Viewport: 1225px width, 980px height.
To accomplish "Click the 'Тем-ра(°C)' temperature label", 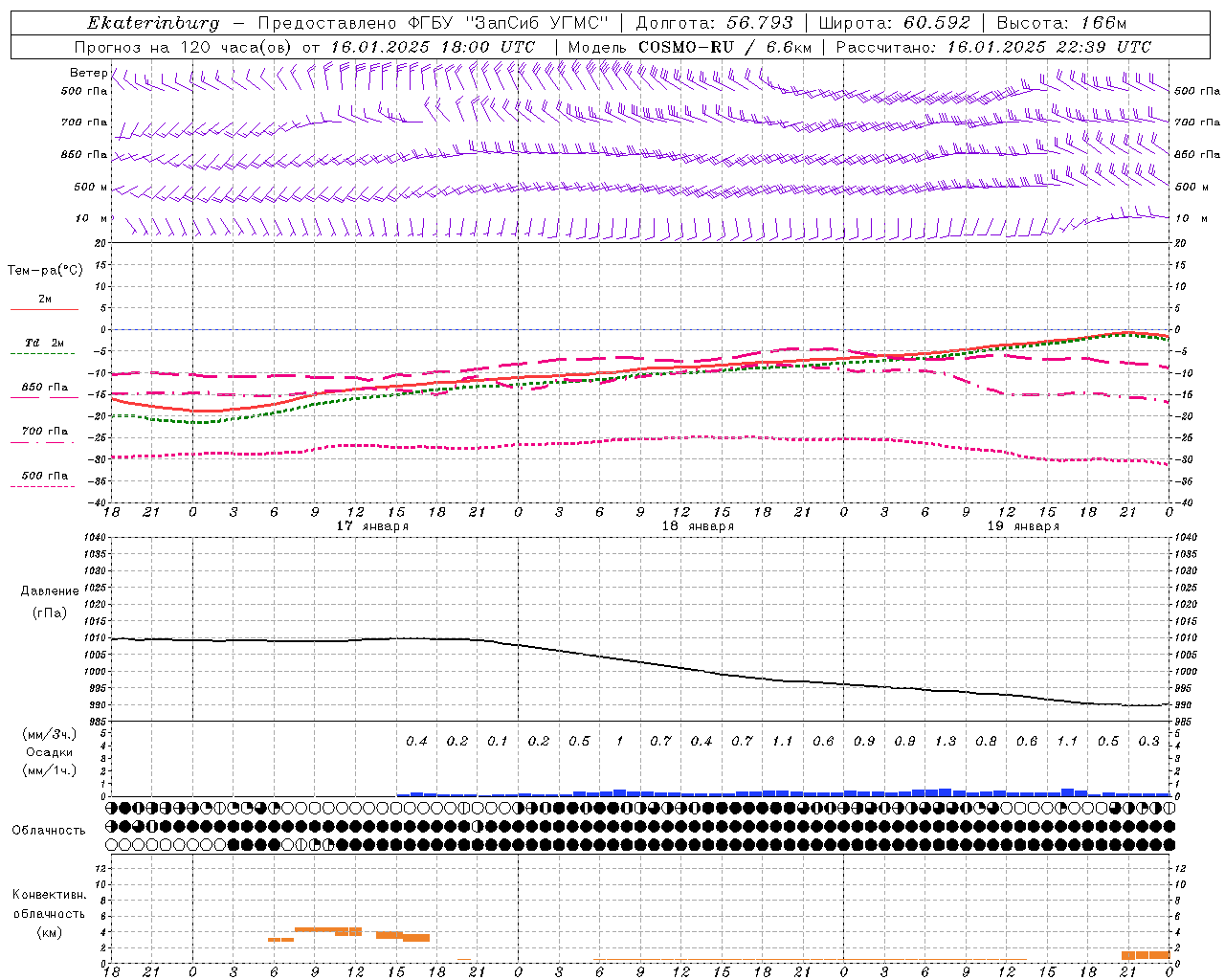I will tap(45, 271).
